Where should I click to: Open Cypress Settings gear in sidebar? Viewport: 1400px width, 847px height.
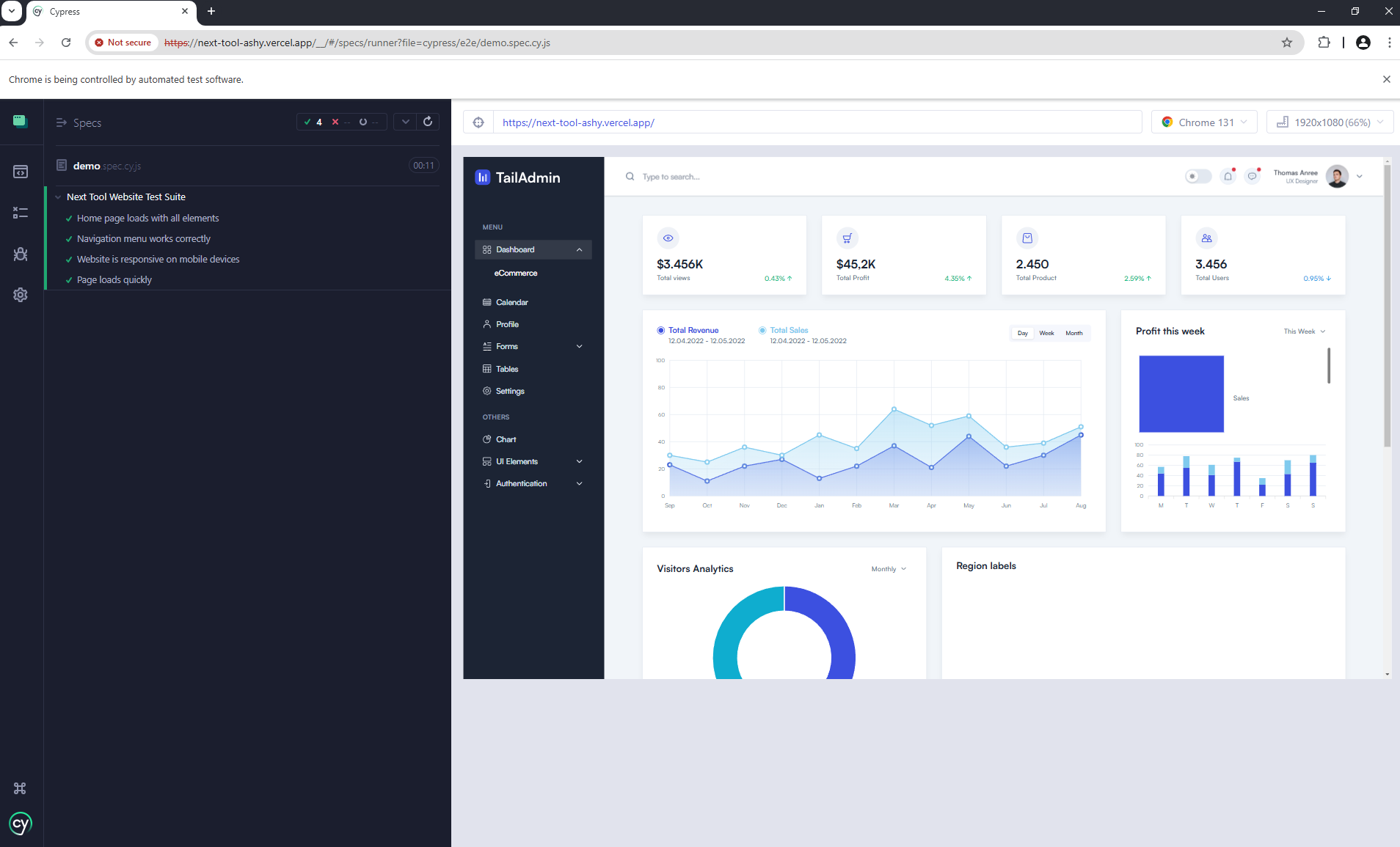tap(21, 295)
